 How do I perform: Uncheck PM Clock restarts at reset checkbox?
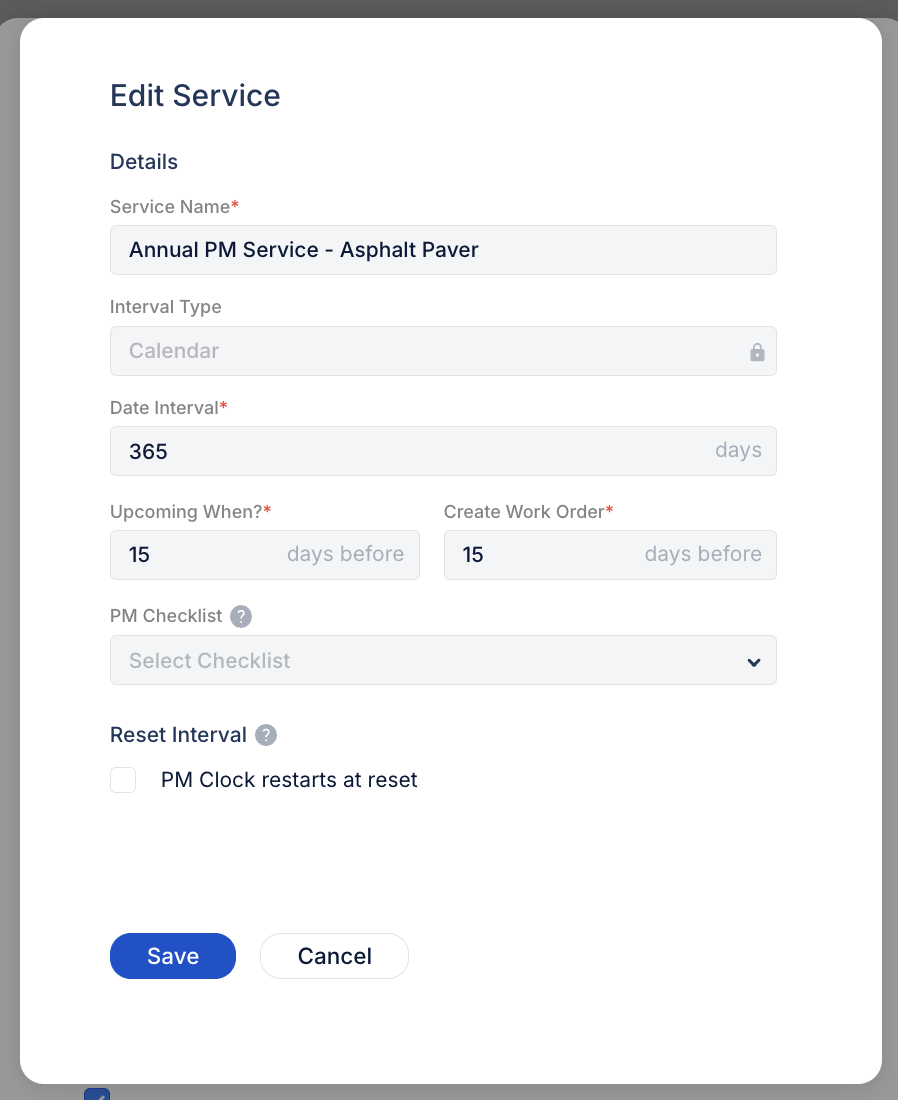pyautogui.click(x=122, y=780)
